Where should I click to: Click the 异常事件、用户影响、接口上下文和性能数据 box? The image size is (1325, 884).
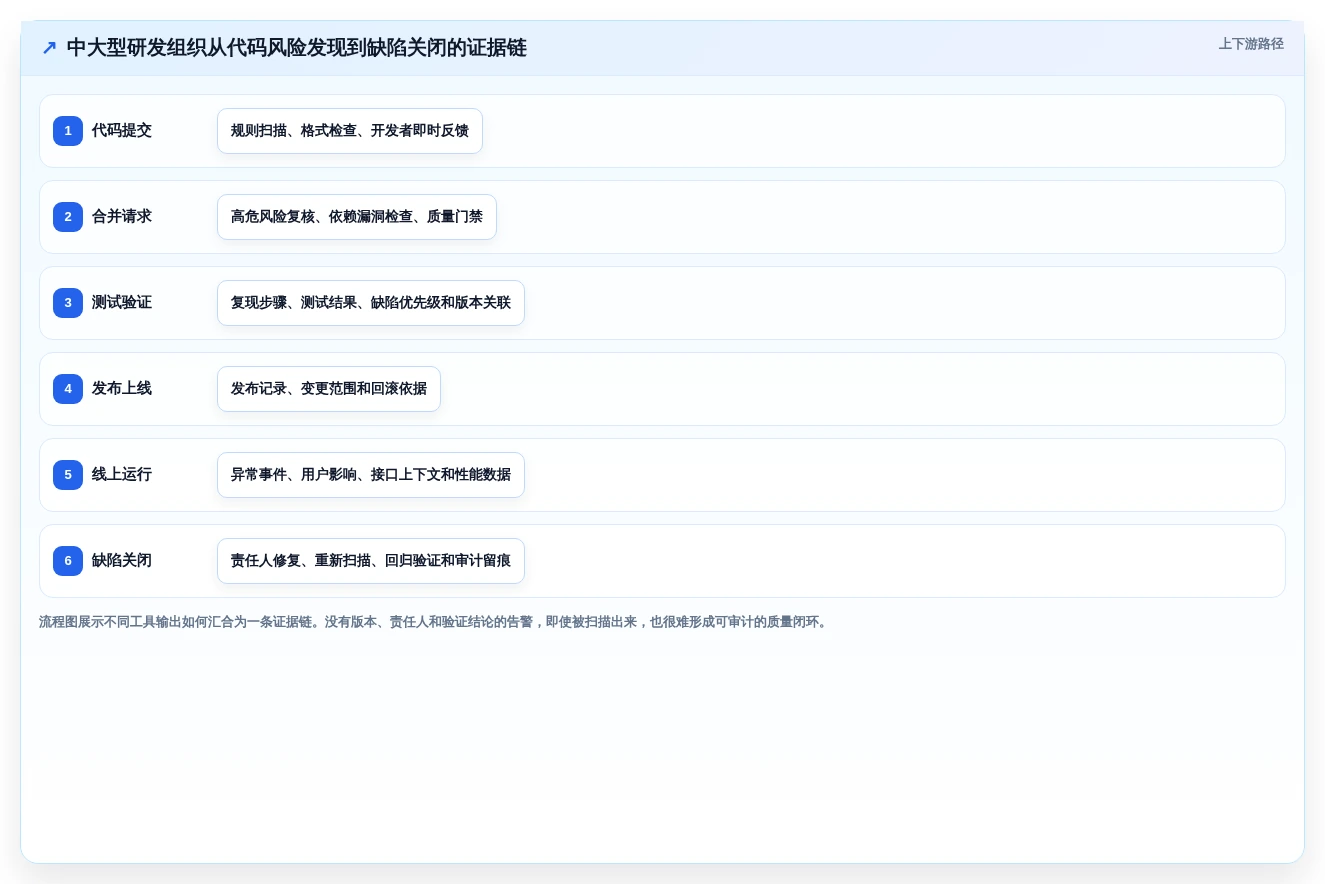pyautogui.click(x=371, y=475)
